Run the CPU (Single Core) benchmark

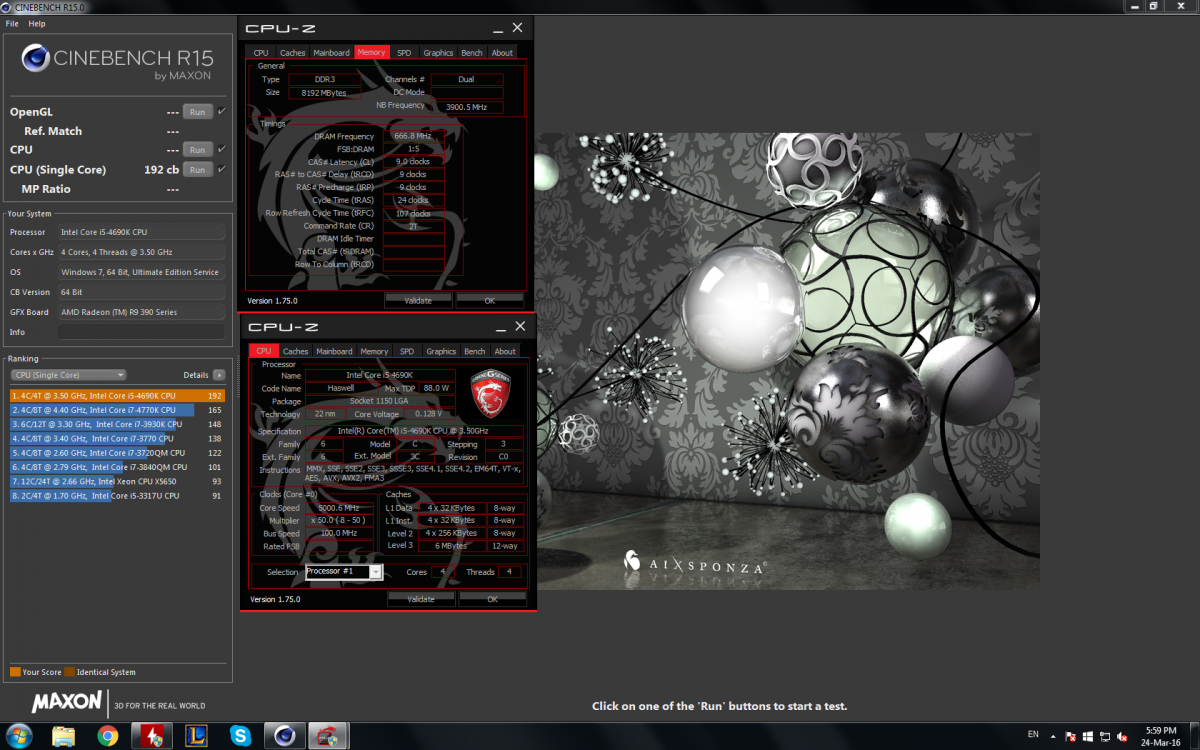[x=197, y=170]
